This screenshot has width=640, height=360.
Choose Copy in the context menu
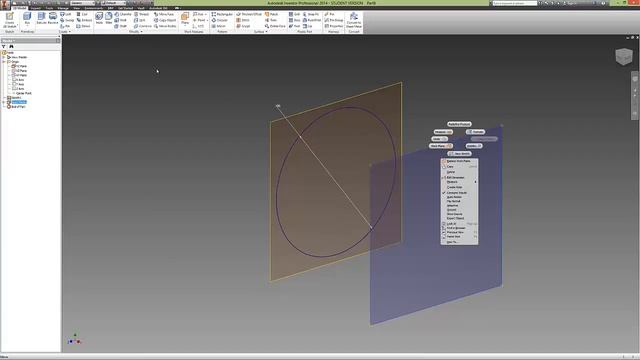point(459,167)
